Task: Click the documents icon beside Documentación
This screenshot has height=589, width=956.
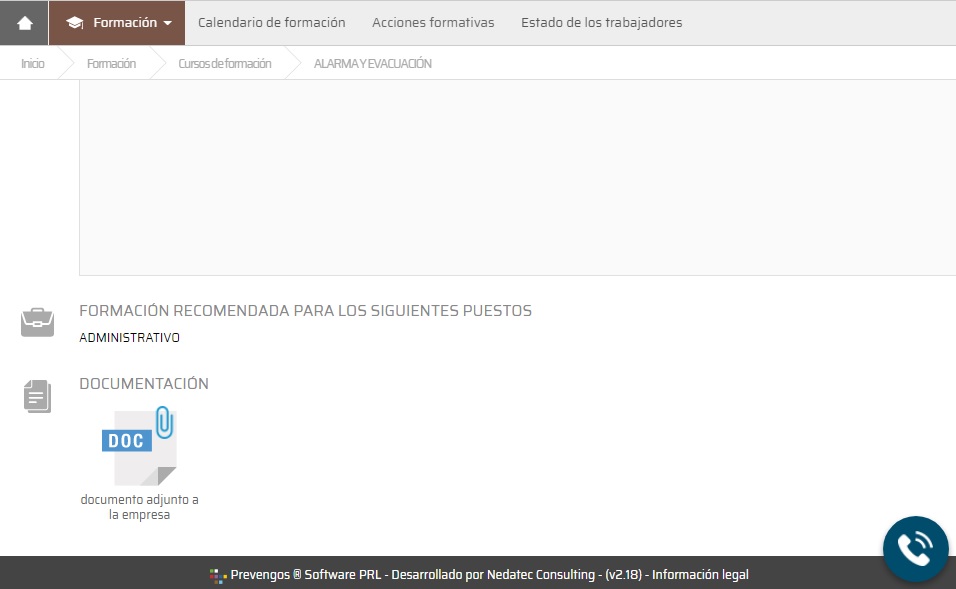Action: [x=37, y=396]
